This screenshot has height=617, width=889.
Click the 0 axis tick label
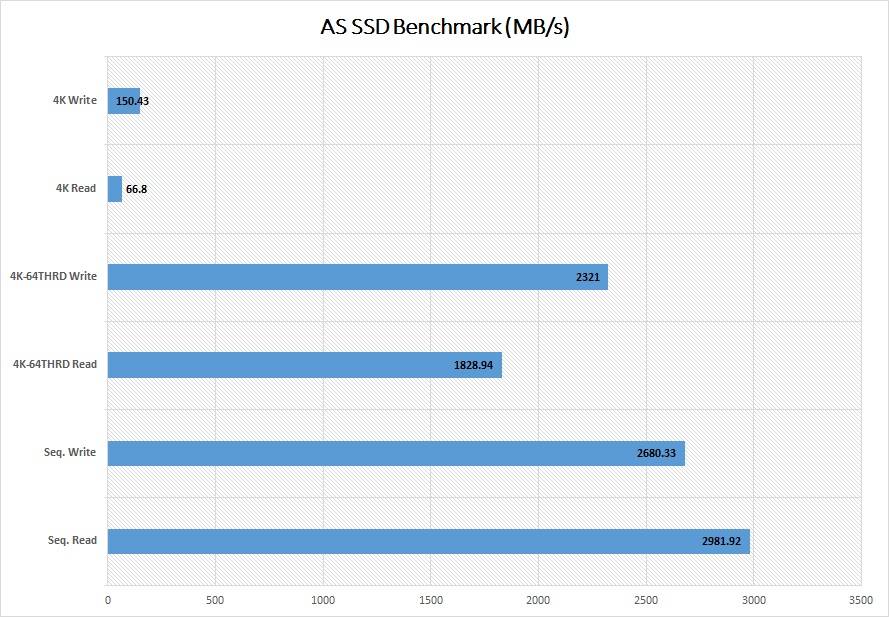coord(108,601)
